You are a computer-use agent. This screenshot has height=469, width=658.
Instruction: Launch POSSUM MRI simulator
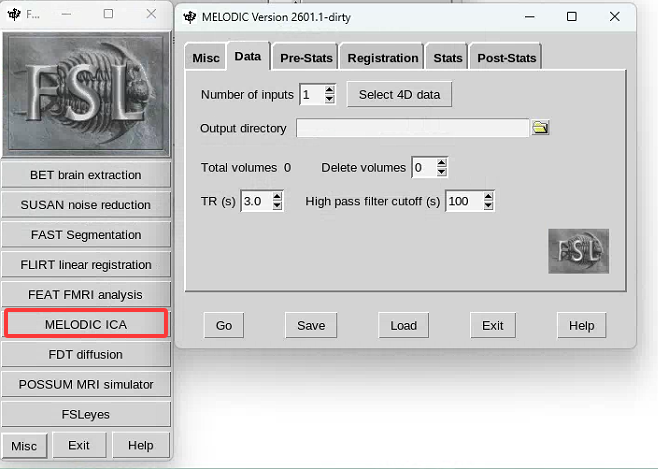coord(86,384)
